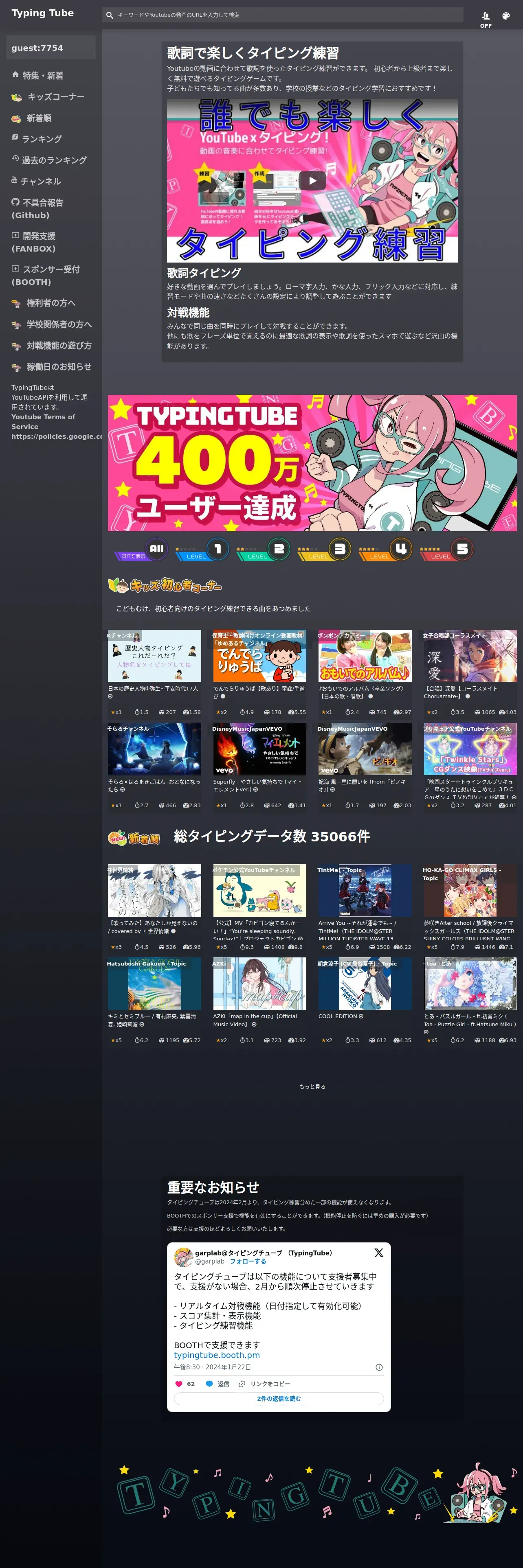Open COOL EDITION 朝倉涼子 thumbnail

(365, 983)
